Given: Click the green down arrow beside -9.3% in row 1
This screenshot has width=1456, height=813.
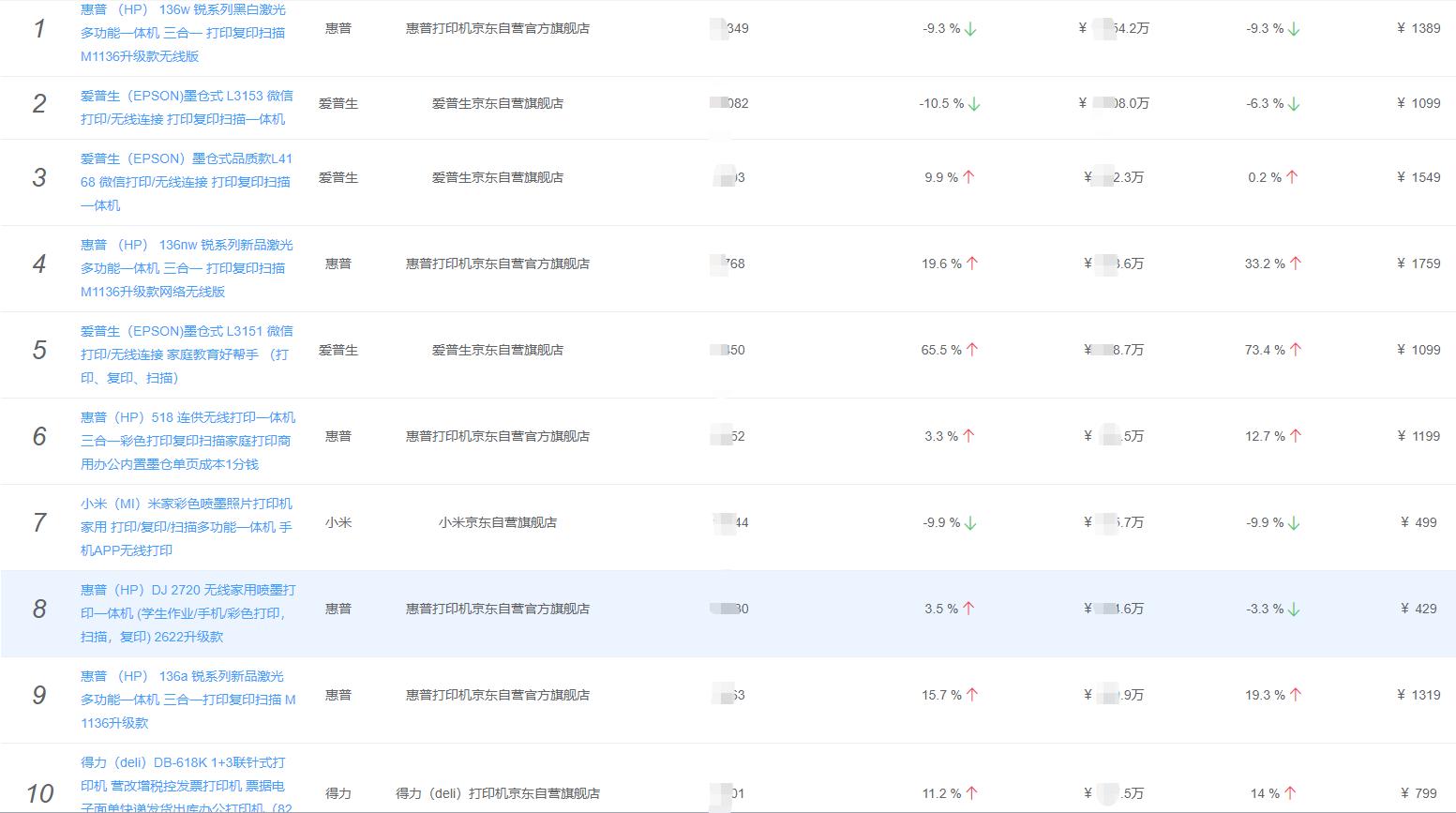Looking at the screenshot, I should pos(970,28).
